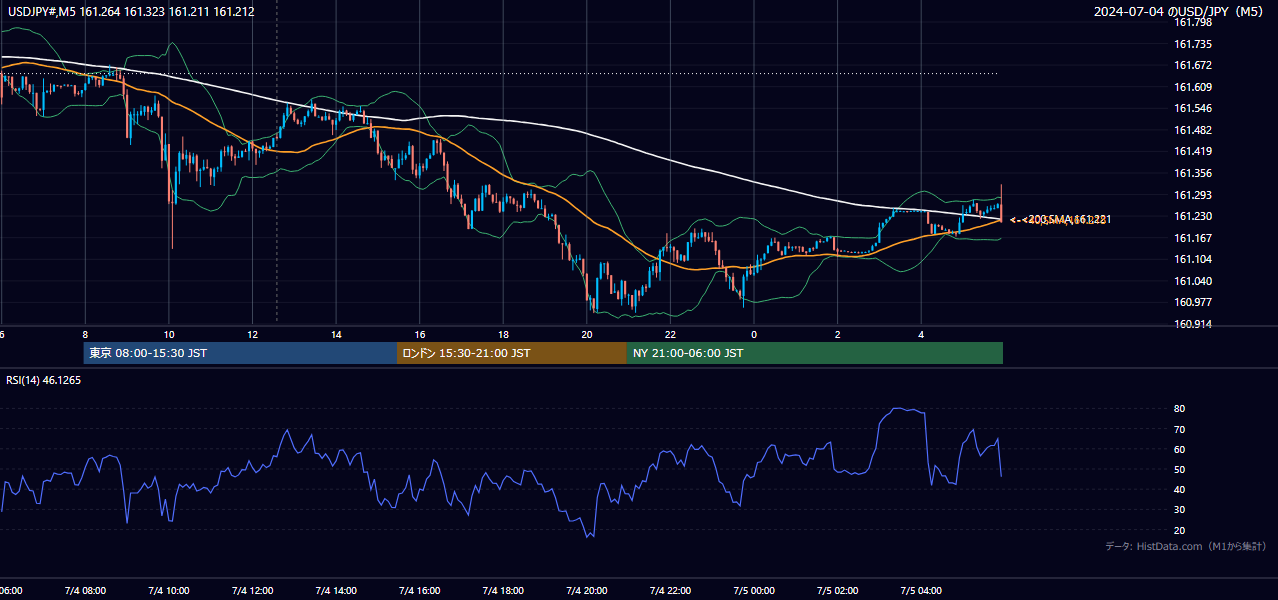
Task: Click the RSI scale value 20
Action: point(1180,530)
